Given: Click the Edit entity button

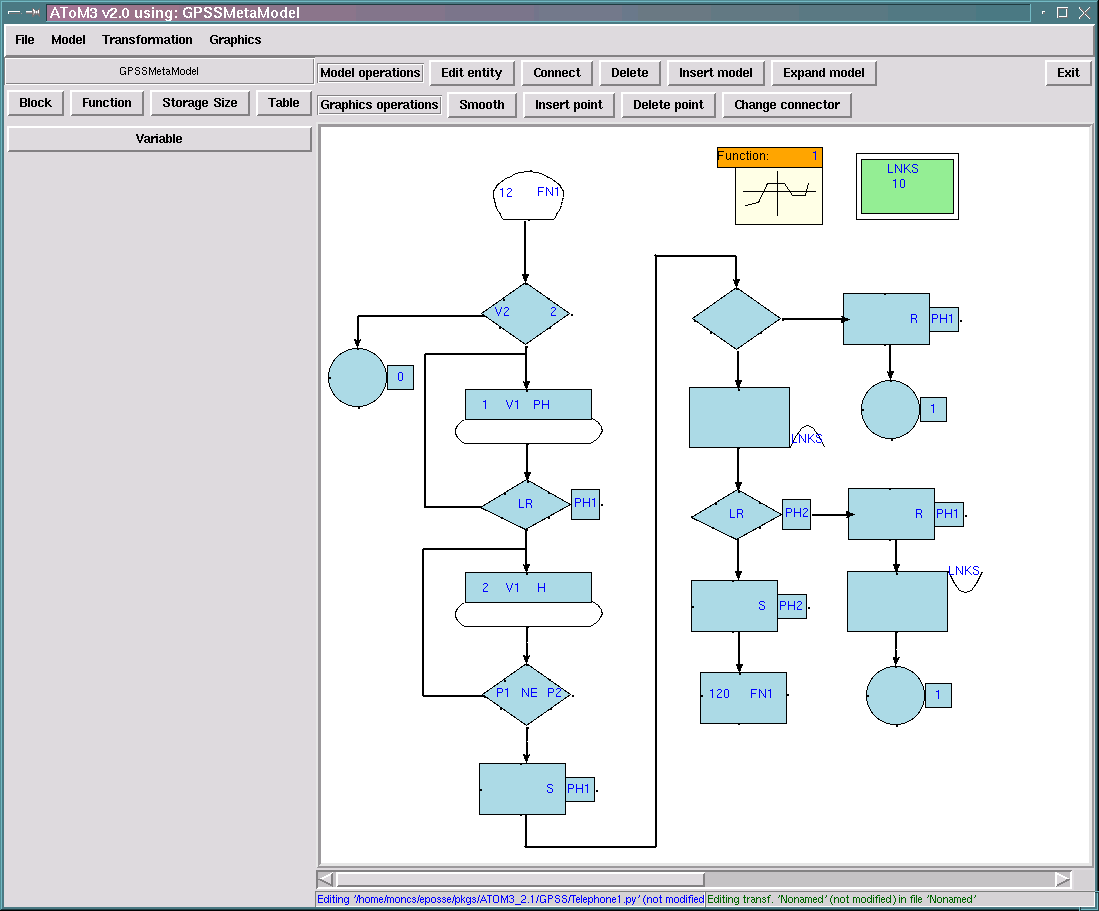Looking at the screenshot, I should pyautogui.click(x=471, y=73).
